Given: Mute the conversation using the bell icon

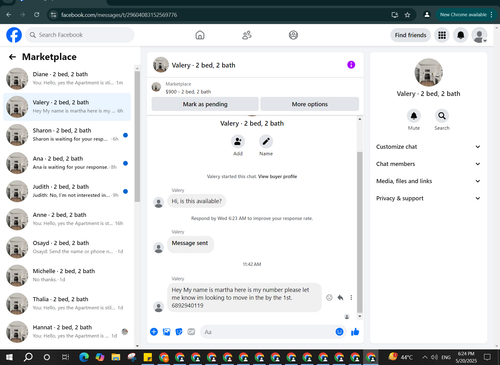Looking at the screenshot, I should [x=414, y=116].
